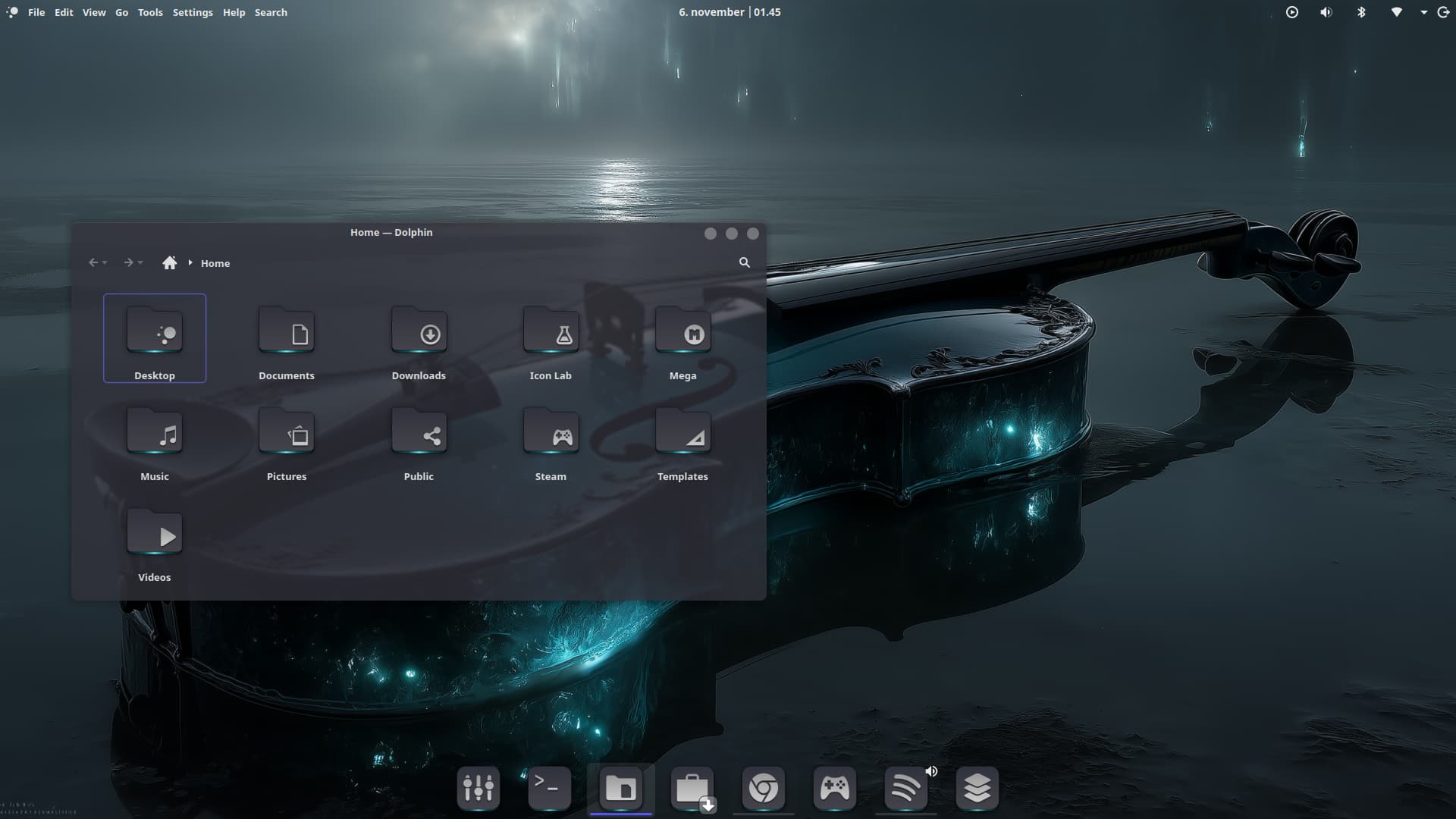This screenshot has width=1456, height=819.
Task: Click the home icon in the breadcrumb
Action: point(169,262)
